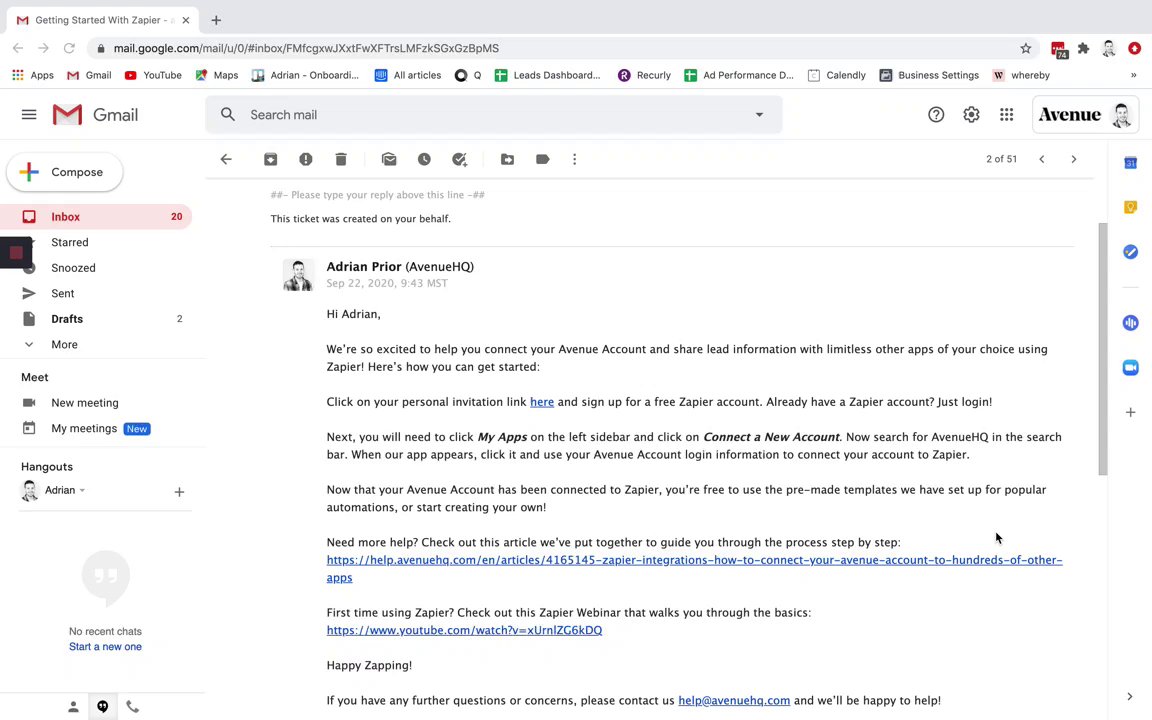This screenshot has height=720, width=1152.
Task: Open Snoozed folder
Action: pyautogui.click(x=96, y=268)
